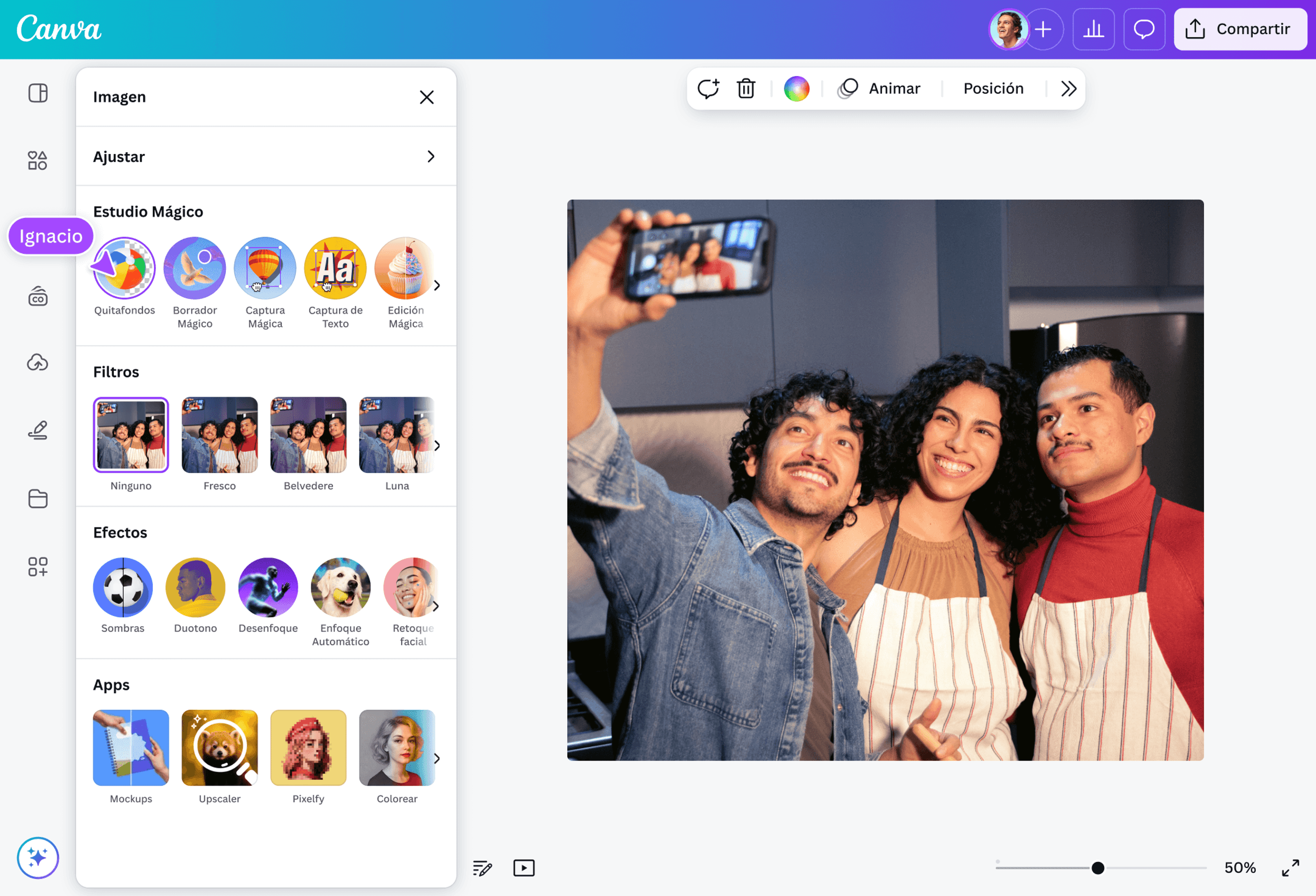The image size is (1316, 896).
Task: Close the Imagen panel
Action: pyautogui.click(x=426, y=97)
